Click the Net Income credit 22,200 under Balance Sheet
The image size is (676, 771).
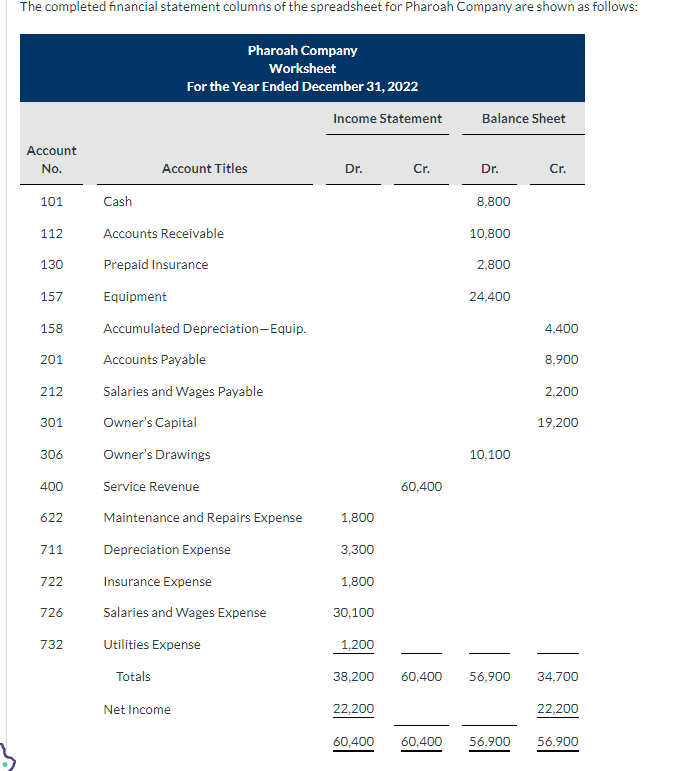(558, 709)
